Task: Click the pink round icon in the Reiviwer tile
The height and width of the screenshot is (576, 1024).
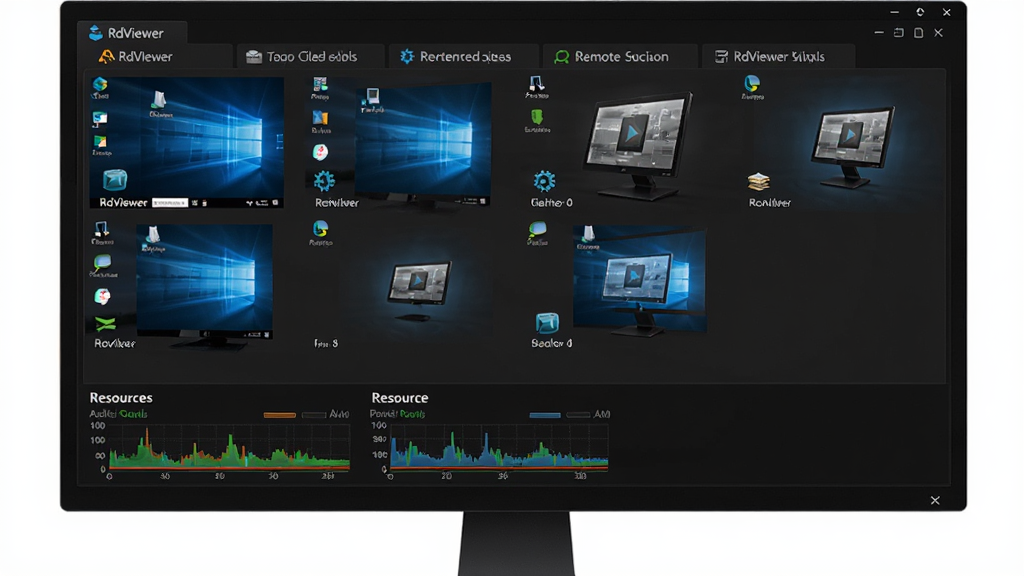Action: (x=320, y=152)
